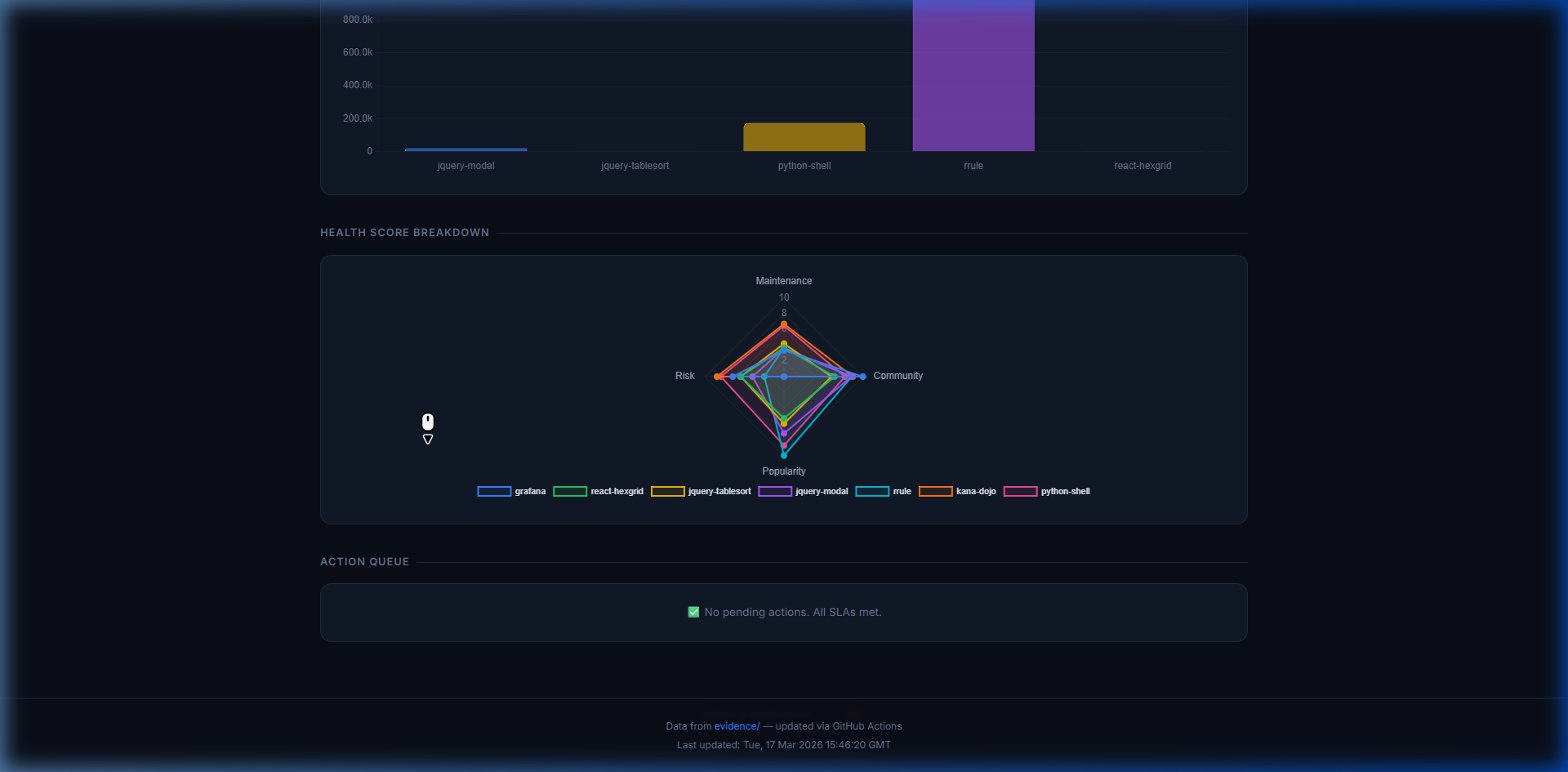
Task: Click the kana-dojo color swatch
Action: pos(937,491)
